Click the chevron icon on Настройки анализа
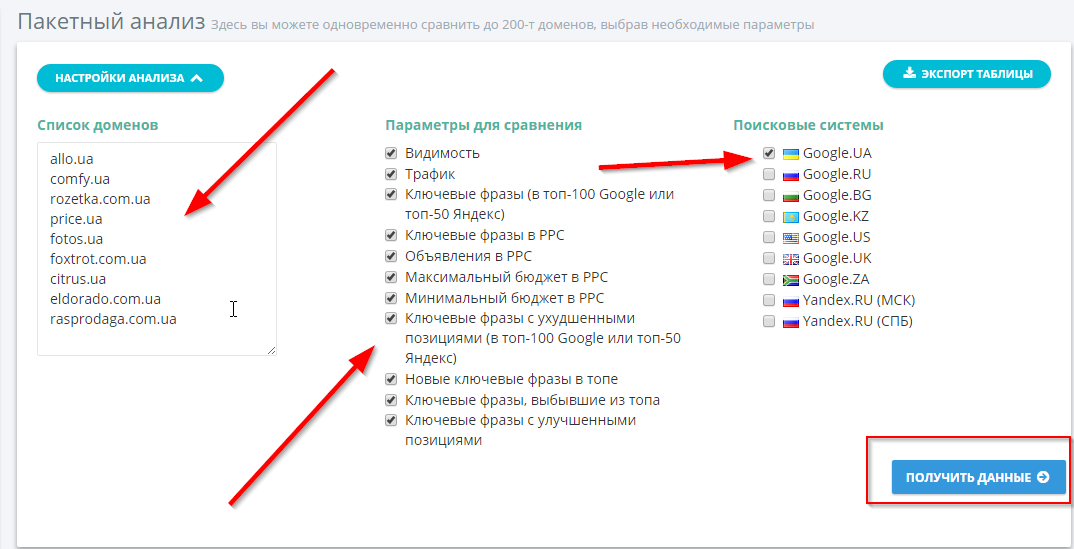The width and height of the screenshot is (1074, 549). [x=197, y=78]
